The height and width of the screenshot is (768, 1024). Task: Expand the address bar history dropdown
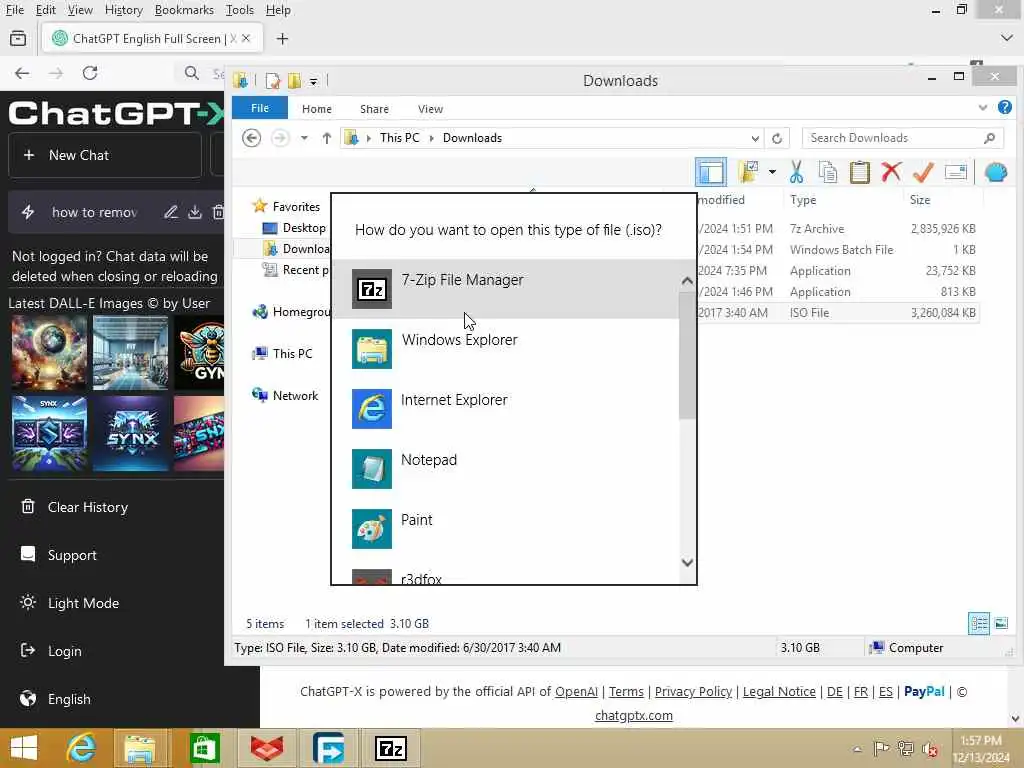tap(755, 138)
